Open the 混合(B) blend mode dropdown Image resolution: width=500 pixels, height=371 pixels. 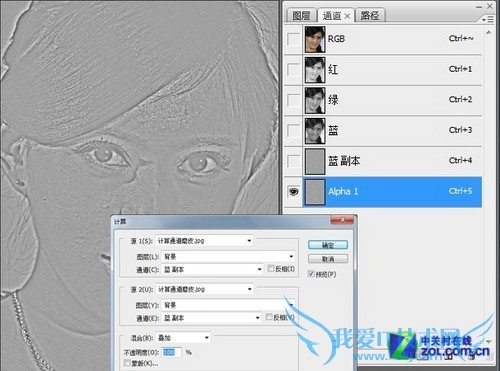click(x=183, y=338)
